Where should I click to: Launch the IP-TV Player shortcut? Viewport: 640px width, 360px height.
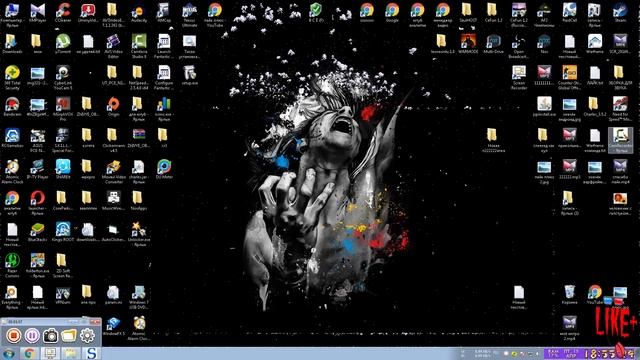click(x=38, y=170)
